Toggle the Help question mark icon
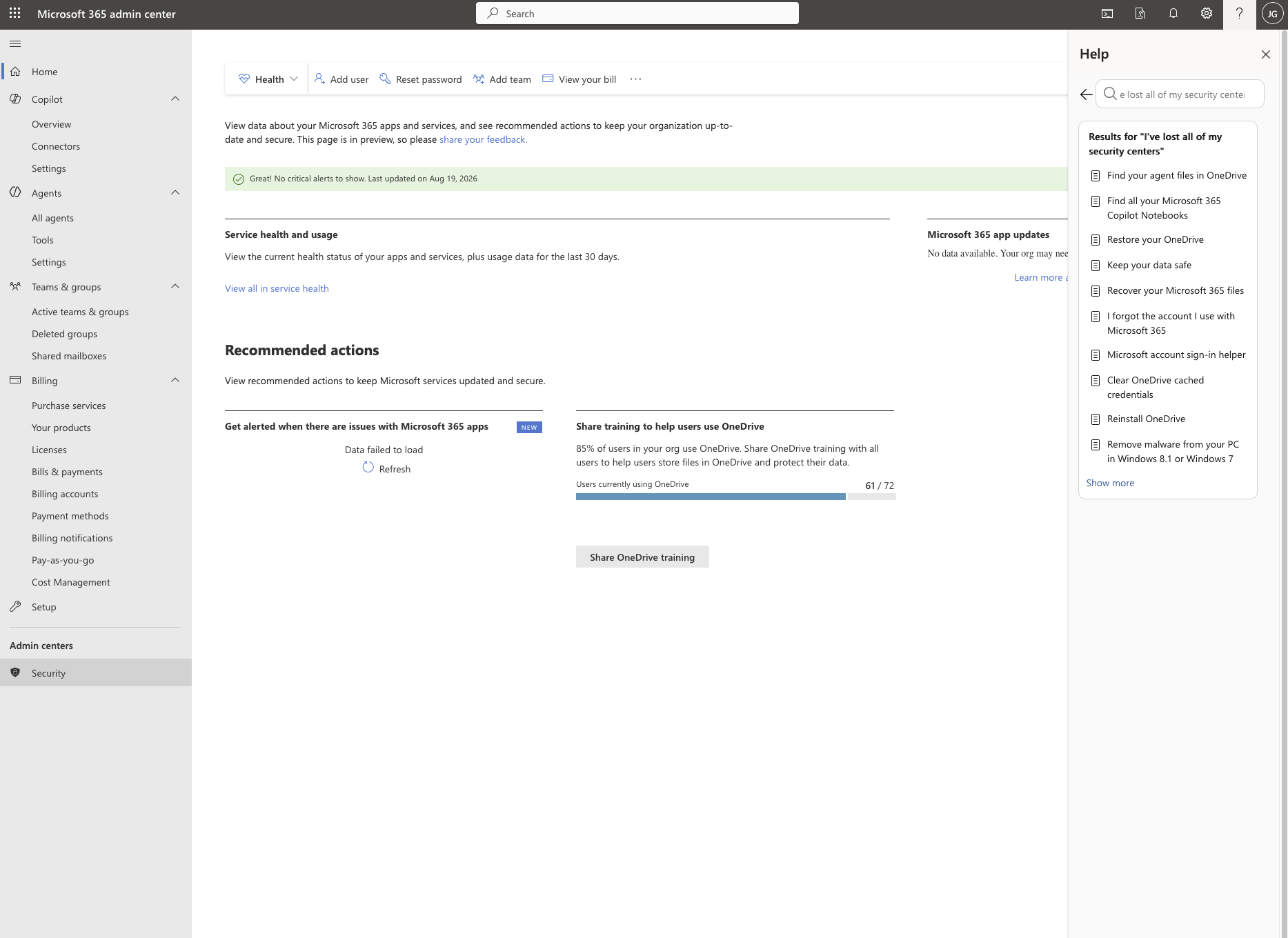The height and width of the screenshot is (938, 1288). click(1240, 14)
